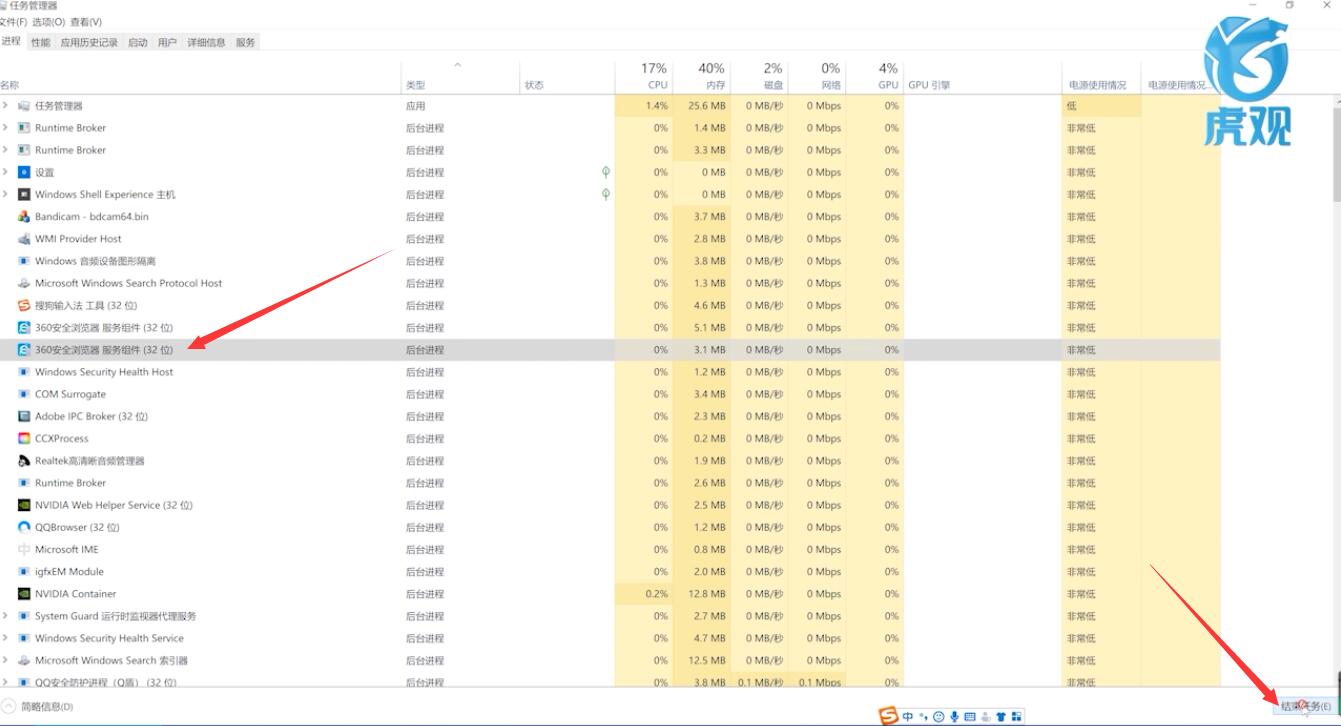This screenshot has width=1341, height=726.
Task: Click the 结束任务(E) button
Action: point(1305,706)
